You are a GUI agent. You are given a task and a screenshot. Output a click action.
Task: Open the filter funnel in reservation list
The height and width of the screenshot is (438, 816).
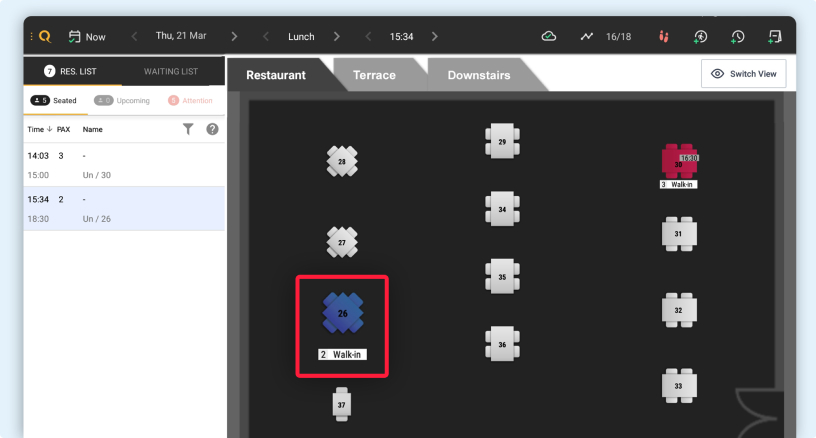188,129
